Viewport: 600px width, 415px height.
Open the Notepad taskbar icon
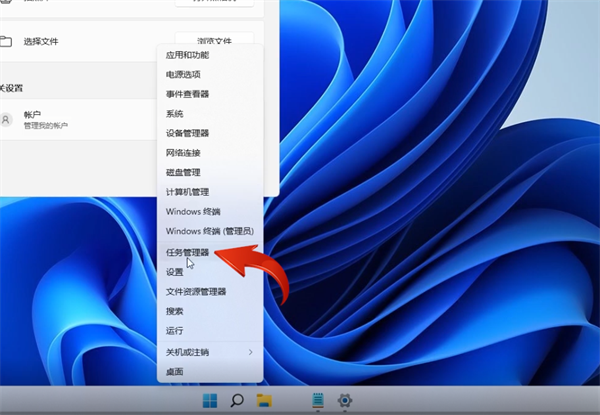coord(318,400)
